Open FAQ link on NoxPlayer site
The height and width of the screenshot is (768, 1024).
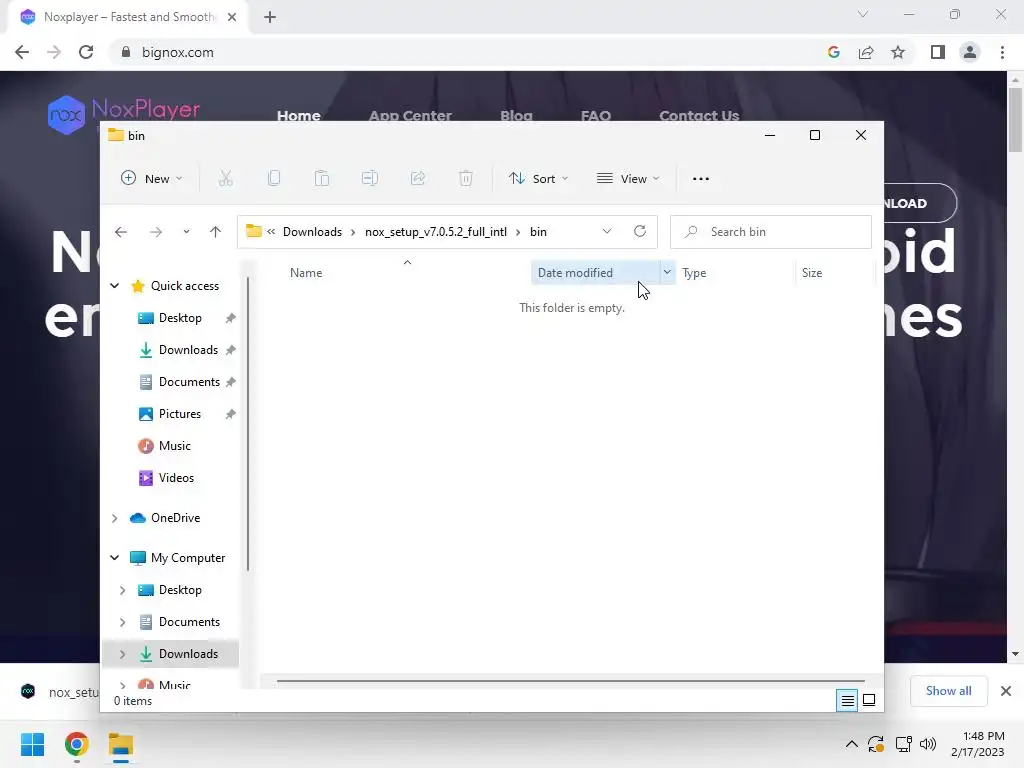[x=596, y=116]
